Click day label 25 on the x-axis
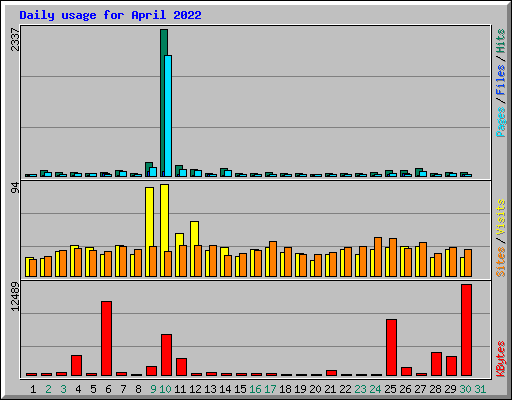This screenshot has width=512, height=400. (x=390, y=389)
